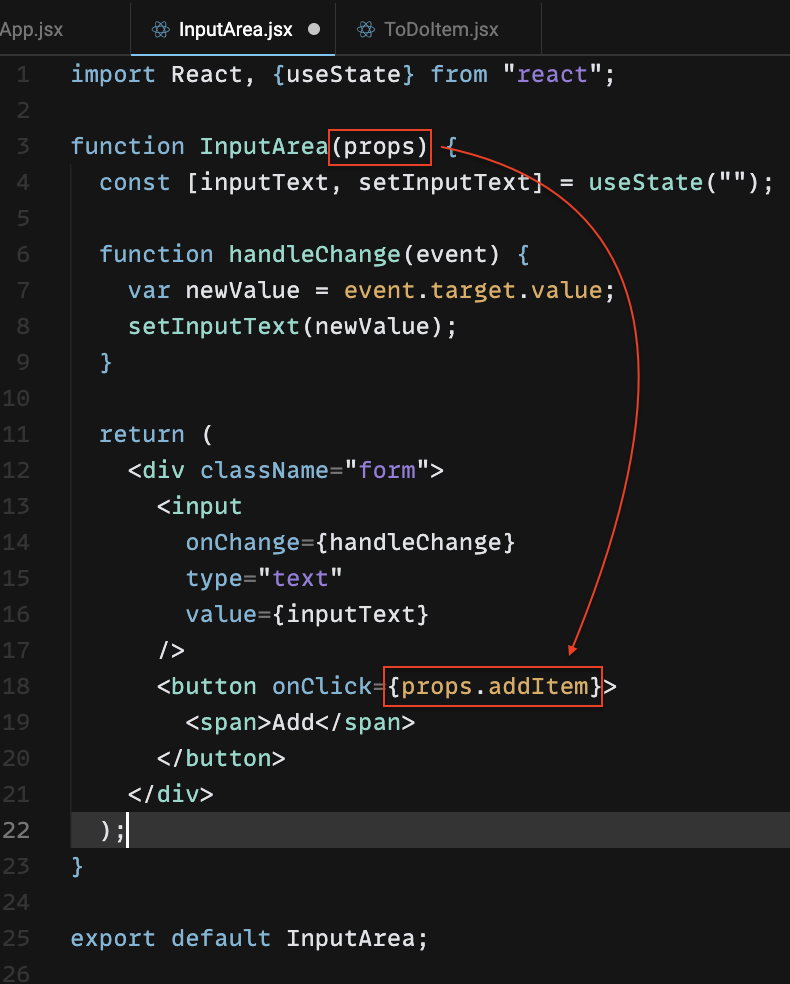Viewport: 790px width, 984px height.
Task: Click the closing "</div>" tag
Action: coord(171,794)
